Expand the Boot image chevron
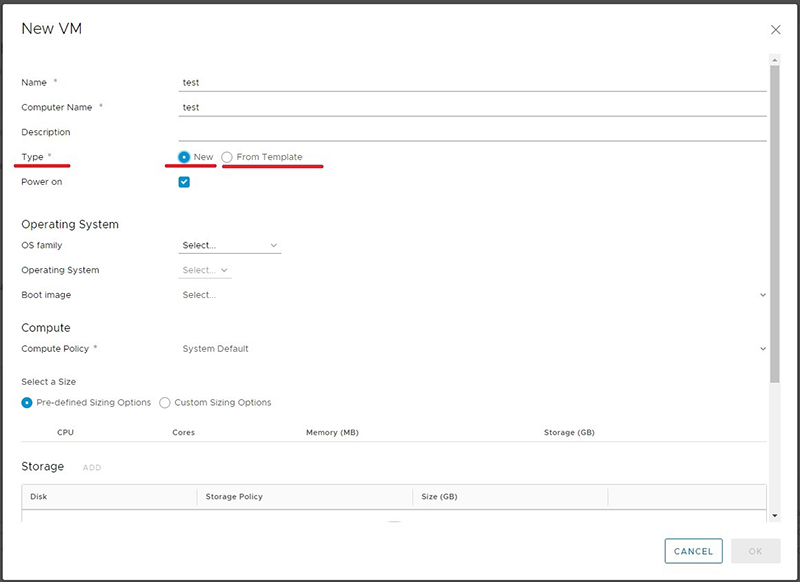800x582 pixels. [763, 295]
